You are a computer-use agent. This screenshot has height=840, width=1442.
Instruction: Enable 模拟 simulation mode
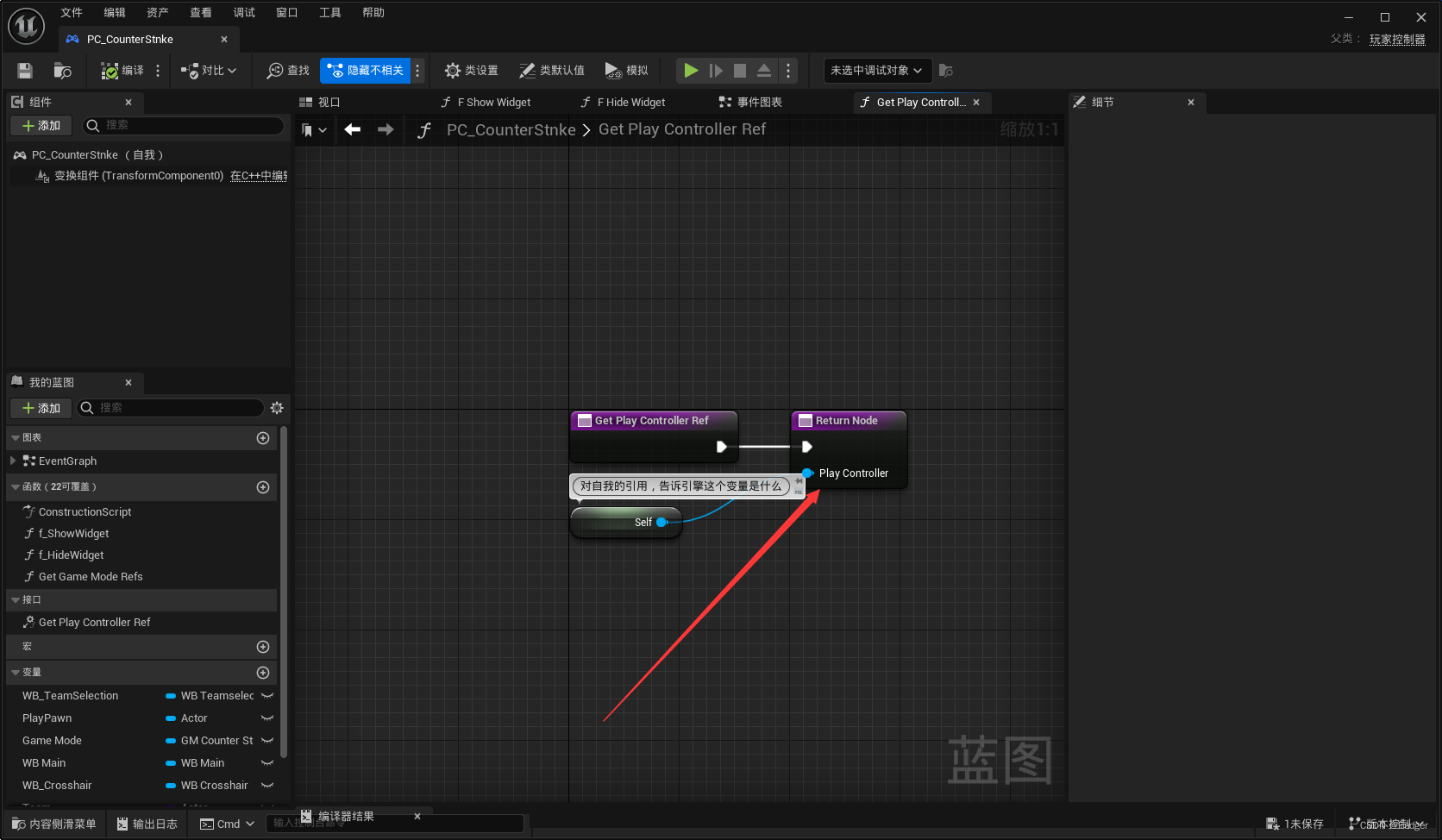pos(626,71)
